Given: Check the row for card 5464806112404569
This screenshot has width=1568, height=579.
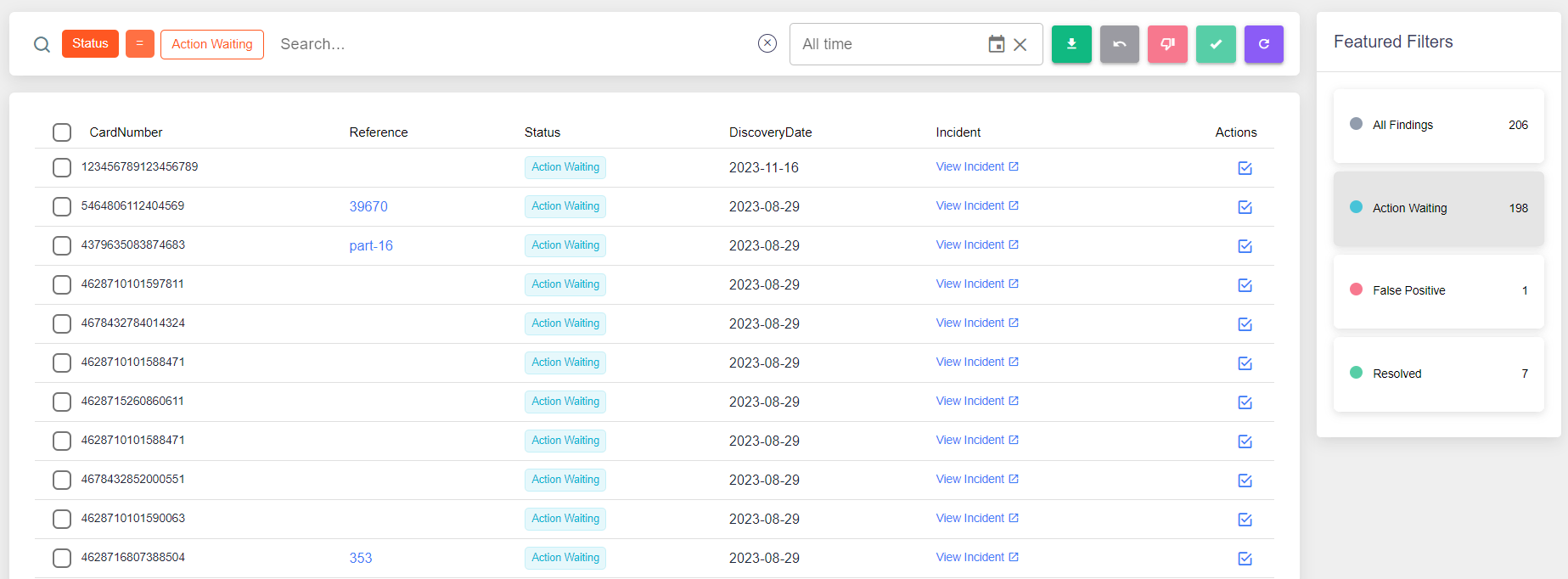Looking at the screenshot, I should coord(62,206).
